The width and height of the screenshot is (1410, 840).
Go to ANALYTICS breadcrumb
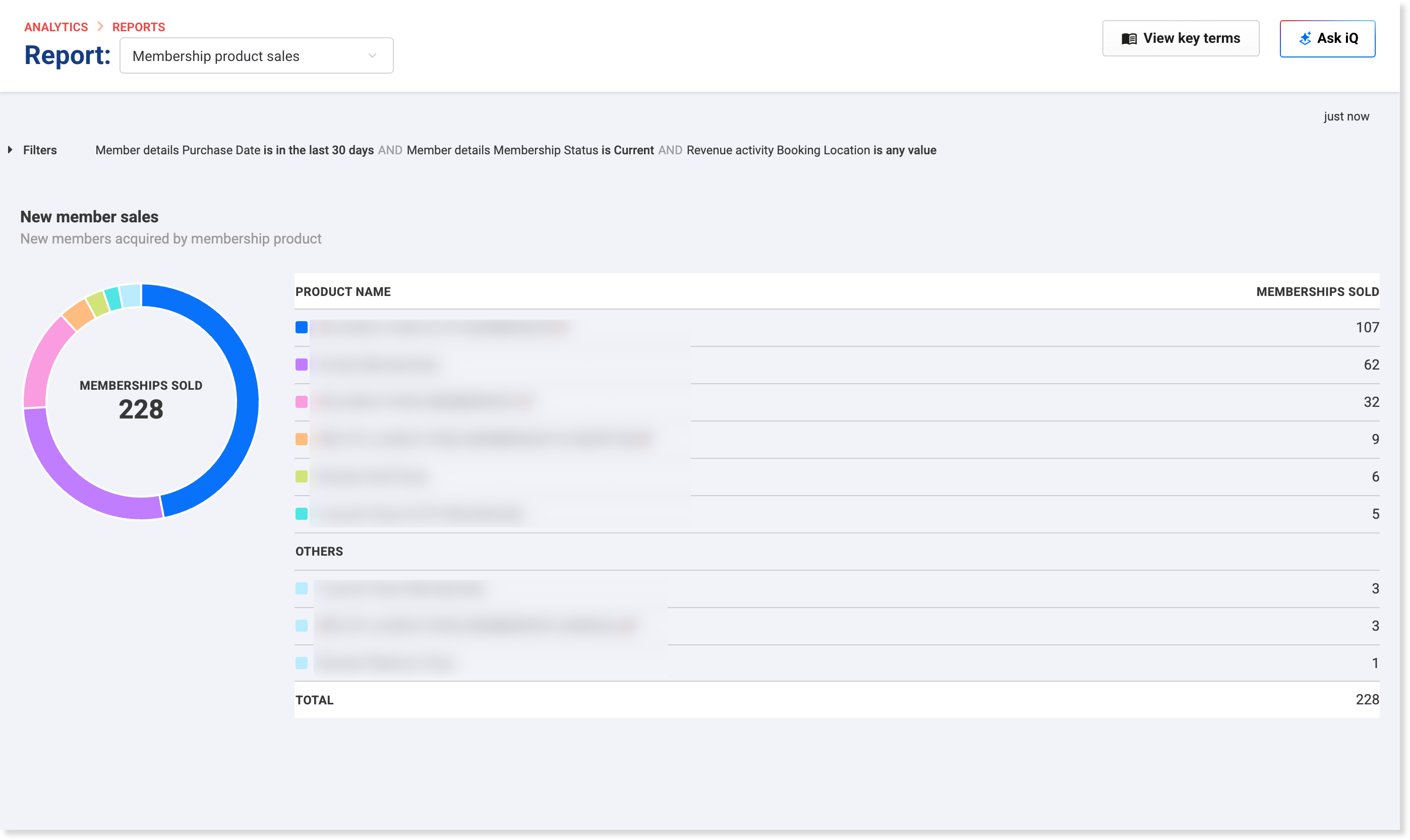(56, 27)
